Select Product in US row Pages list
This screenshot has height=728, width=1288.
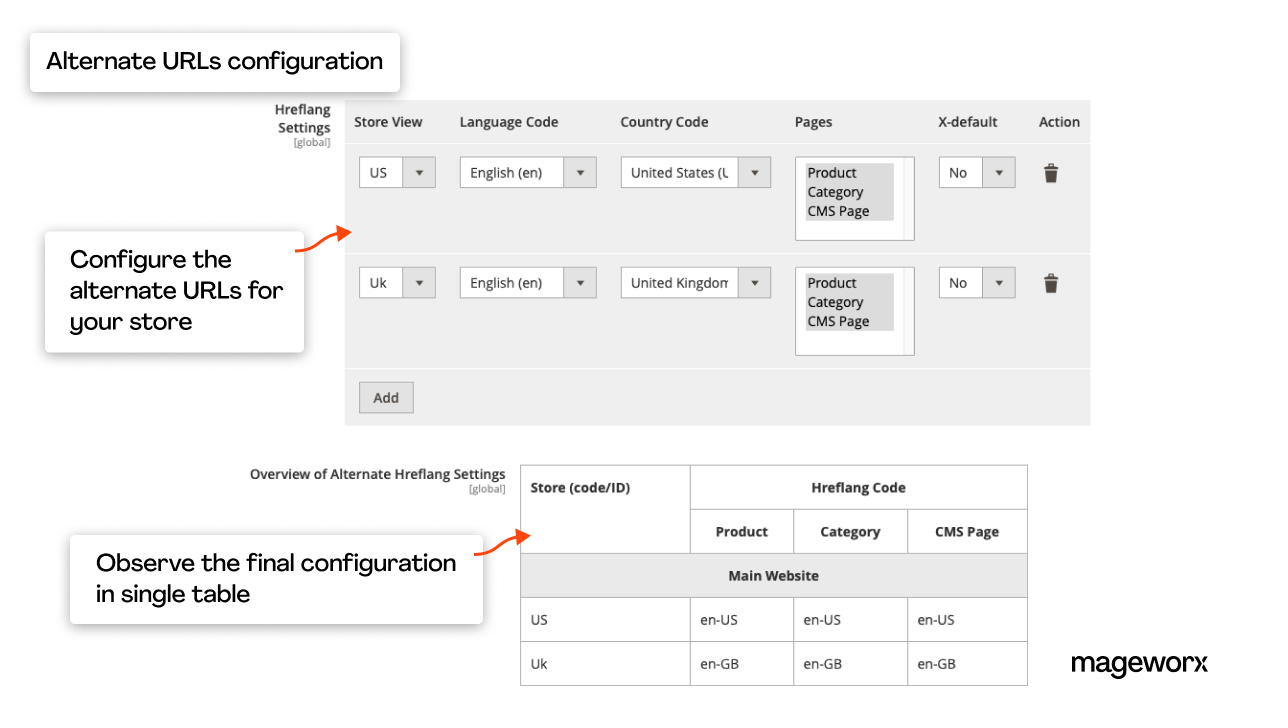832,173
